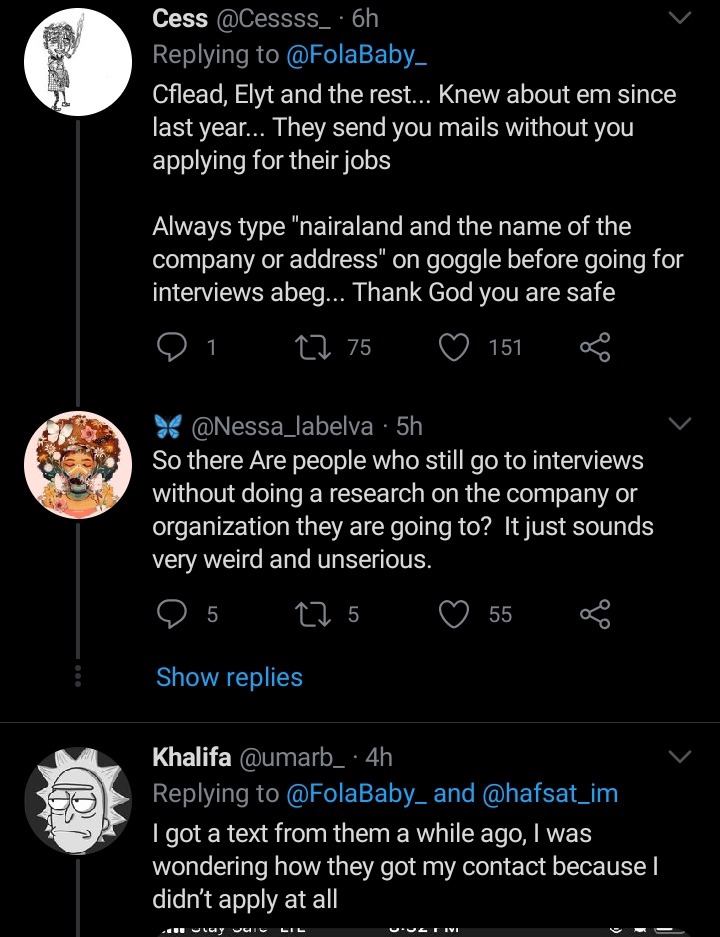View Khalifa's Rick avatar
Screen dimensions: 720x937
tap(78, 801)
